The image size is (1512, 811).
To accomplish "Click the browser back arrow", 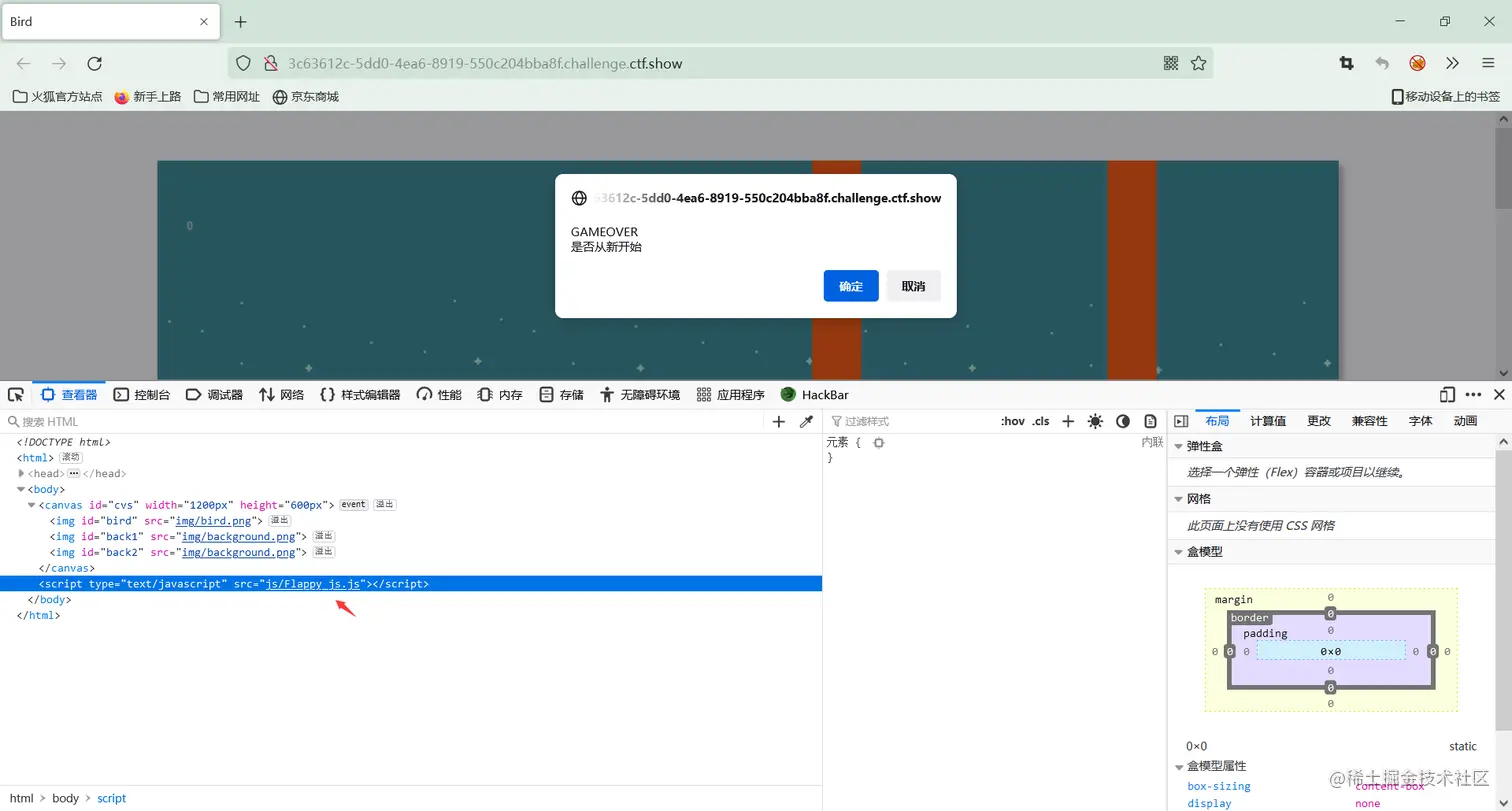I will coord(23,64).
